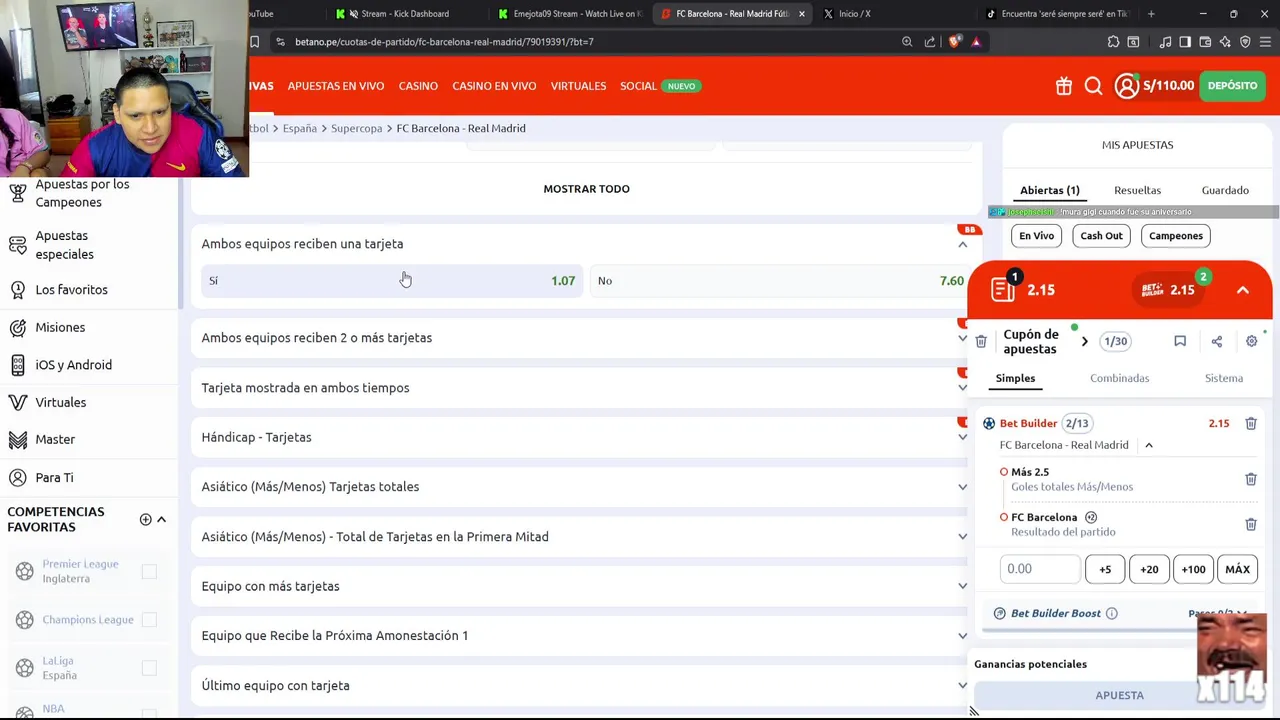Open the zoom magnifier icon in address bar

907,42
